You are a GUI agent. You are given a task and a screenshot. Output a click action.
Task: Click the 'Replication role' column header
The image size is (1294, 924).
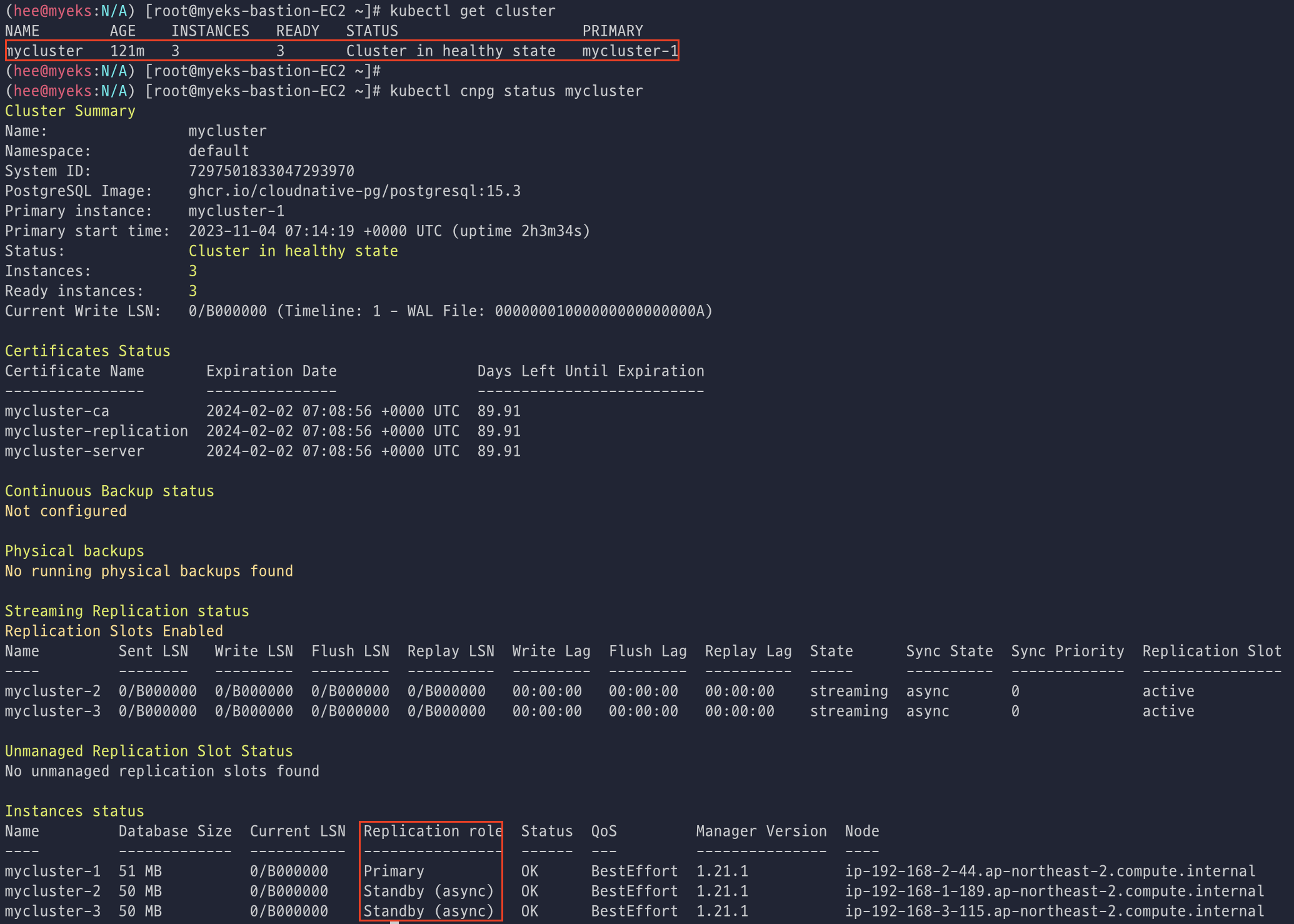pyautogui.click(x=433, y=831)
